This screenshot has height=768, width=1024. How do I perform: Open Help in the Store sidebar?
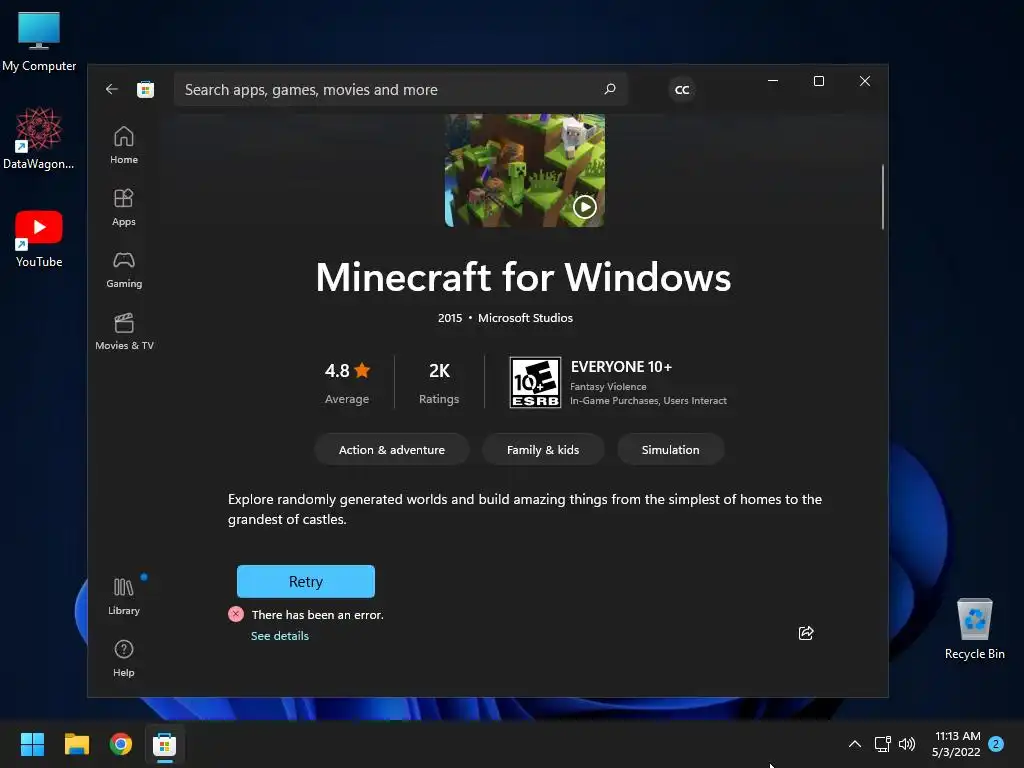[x=123, y=658]
